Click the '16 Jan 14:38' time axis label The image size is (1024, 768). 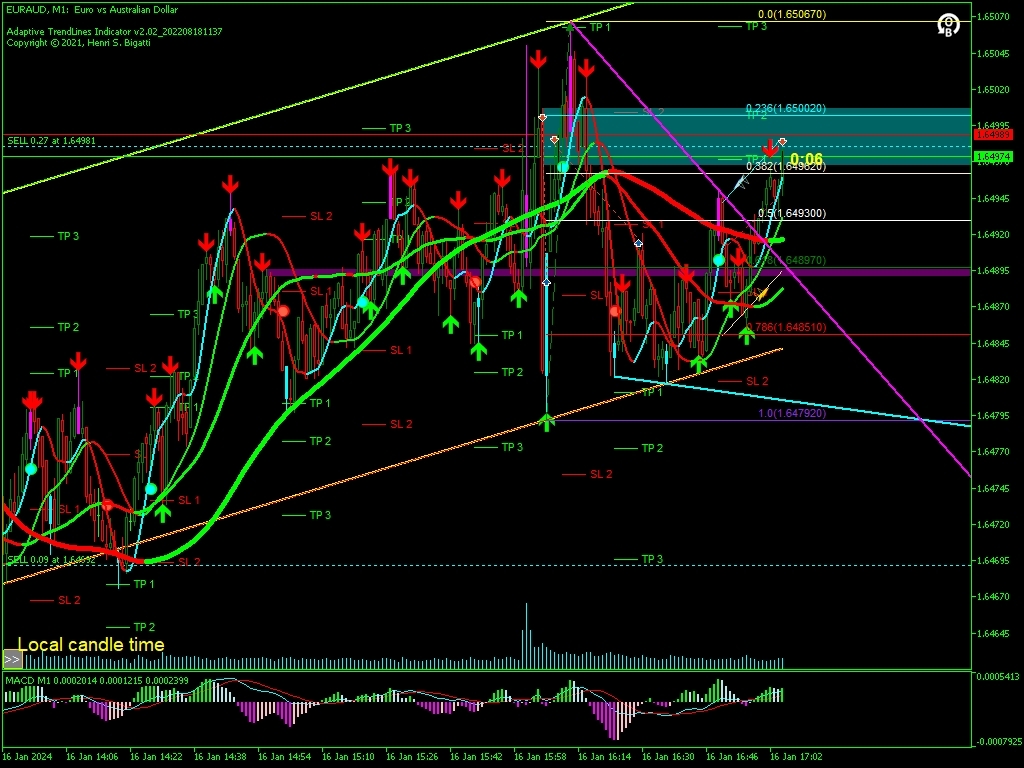220,757
